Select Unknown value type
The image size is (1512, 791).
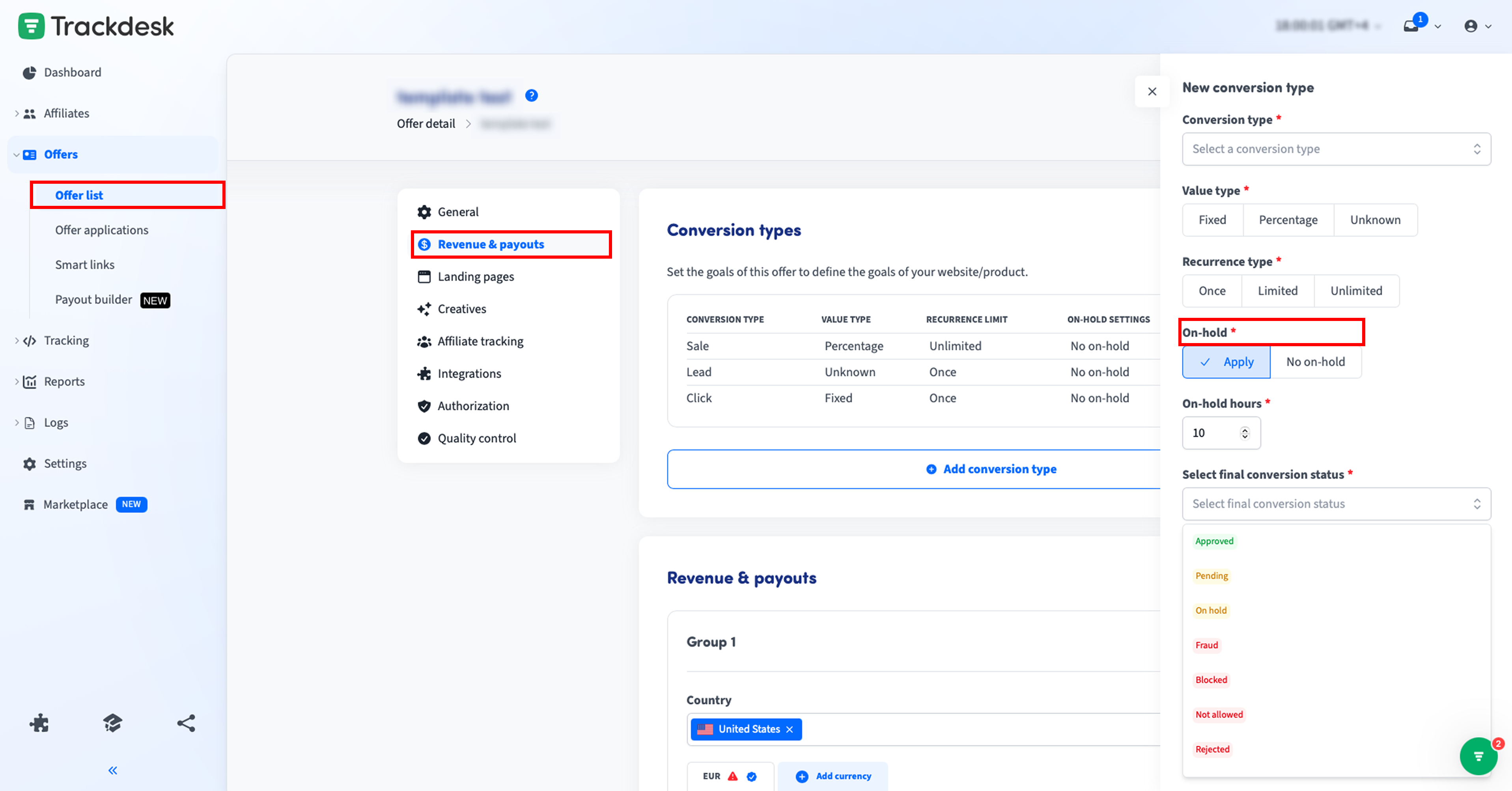point(1375,220)
